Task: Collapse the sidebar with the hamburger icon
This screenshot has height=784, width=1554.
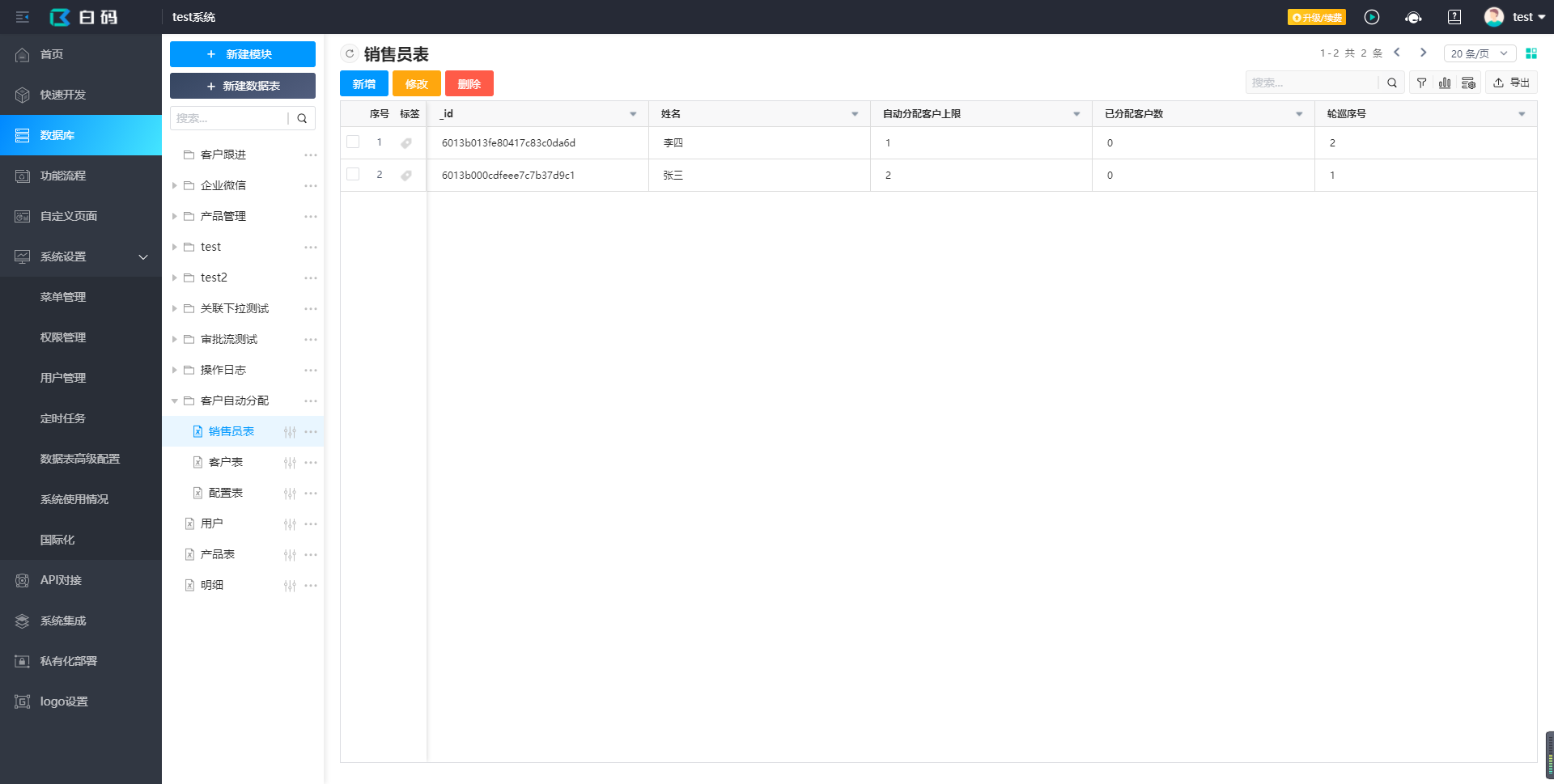Action: [23, 17]
